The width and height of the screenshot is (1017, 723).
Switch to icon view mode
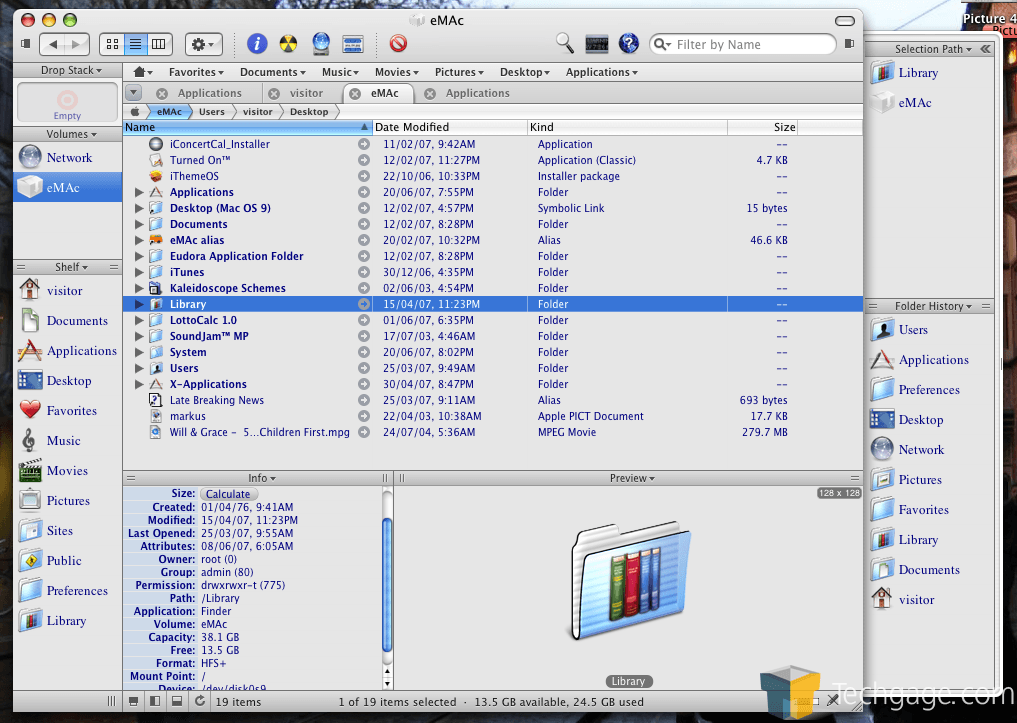tap(112, 44)
